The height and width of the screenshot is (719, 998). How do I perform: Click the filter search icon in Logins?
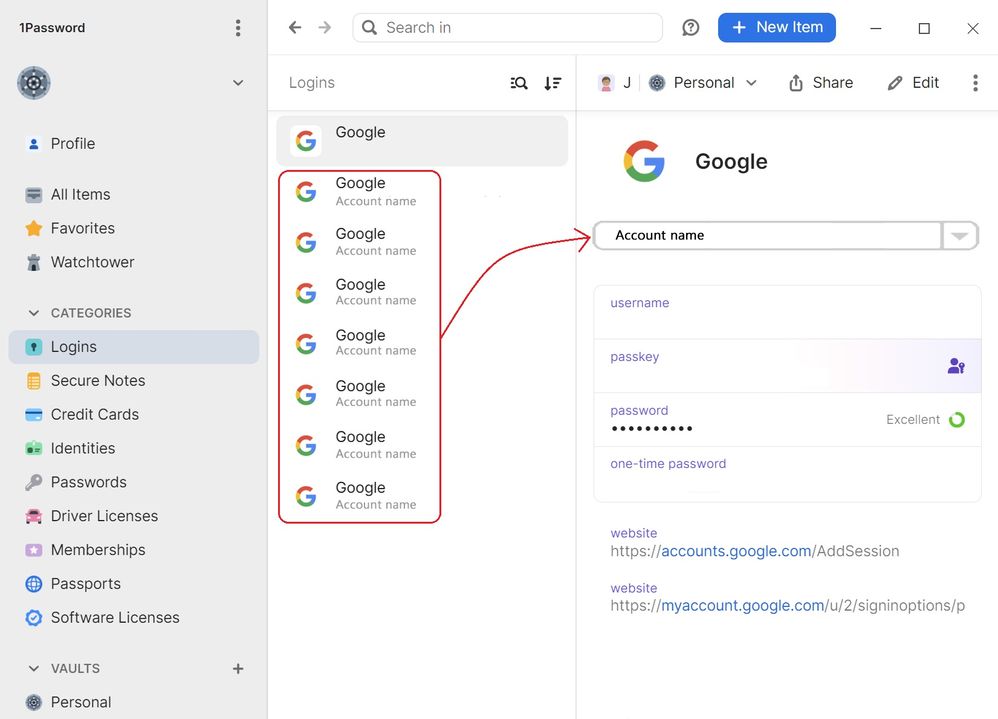tap(519, 83)
